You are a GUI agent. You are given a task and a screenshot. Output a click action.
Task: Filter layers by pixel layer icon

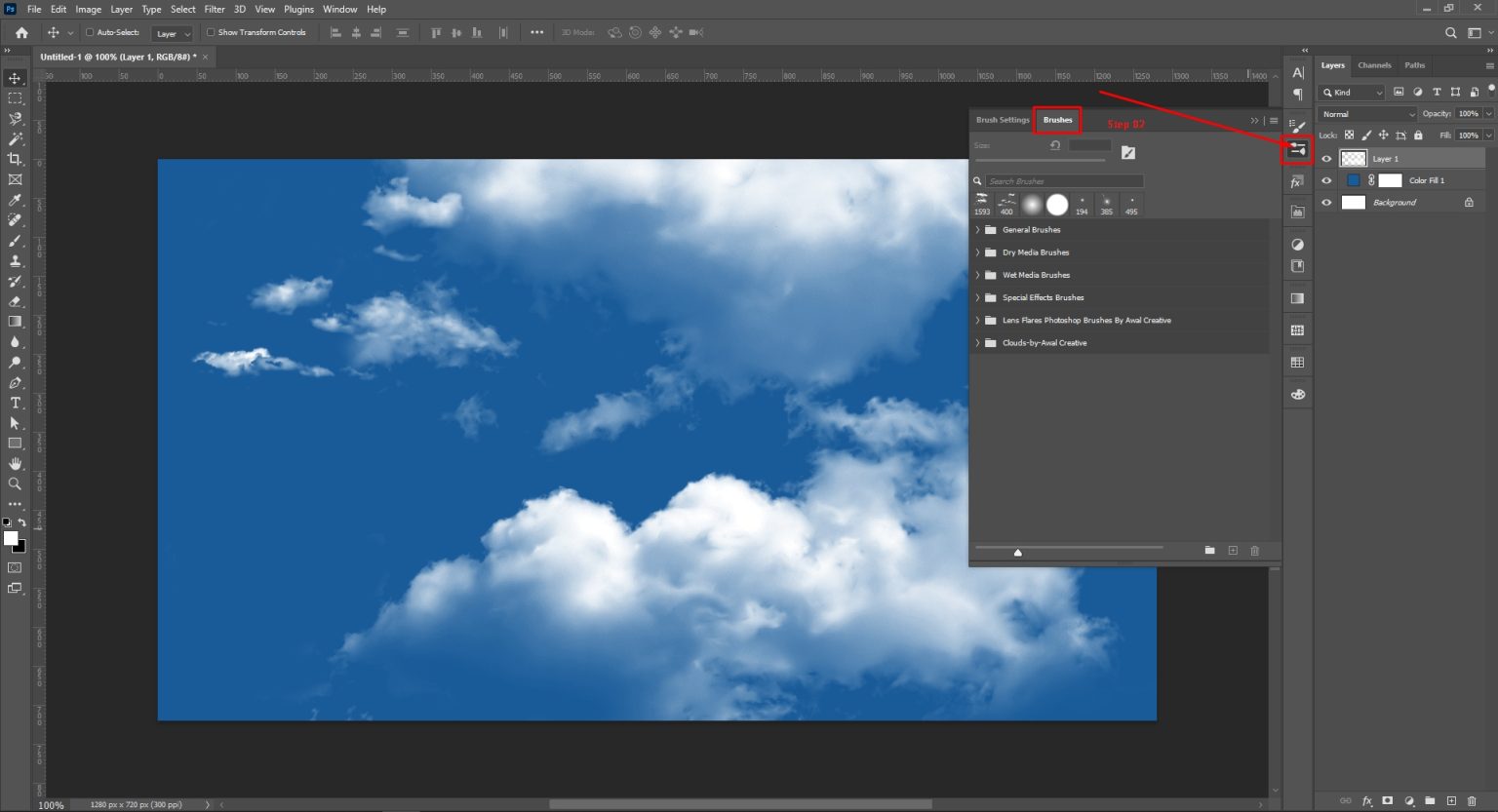tap(1399, 92)
